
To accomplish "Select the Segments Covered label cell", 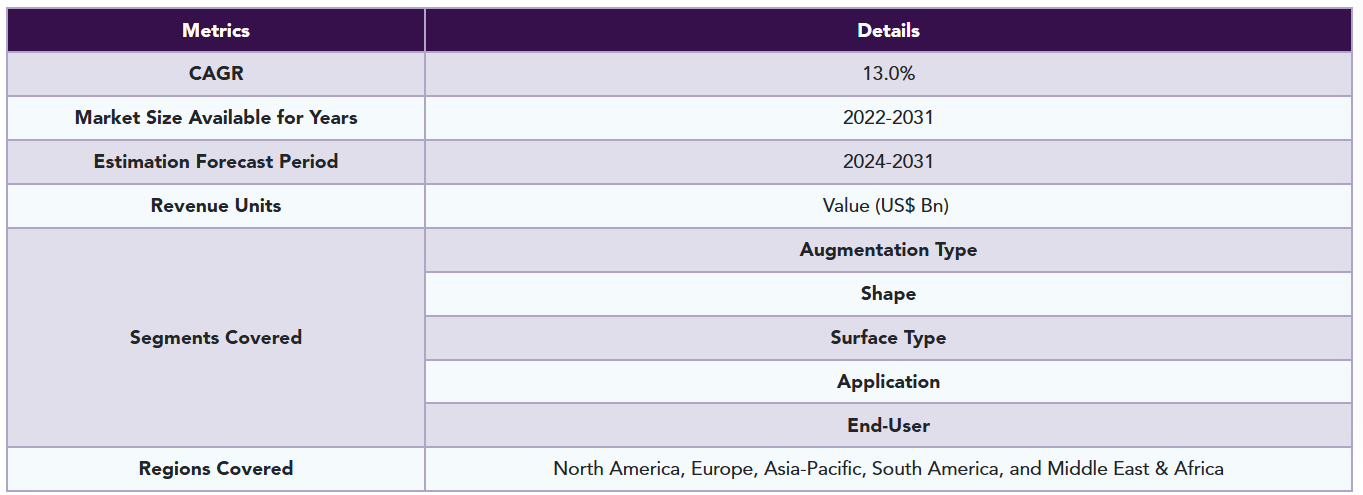I will coord(216,338).
